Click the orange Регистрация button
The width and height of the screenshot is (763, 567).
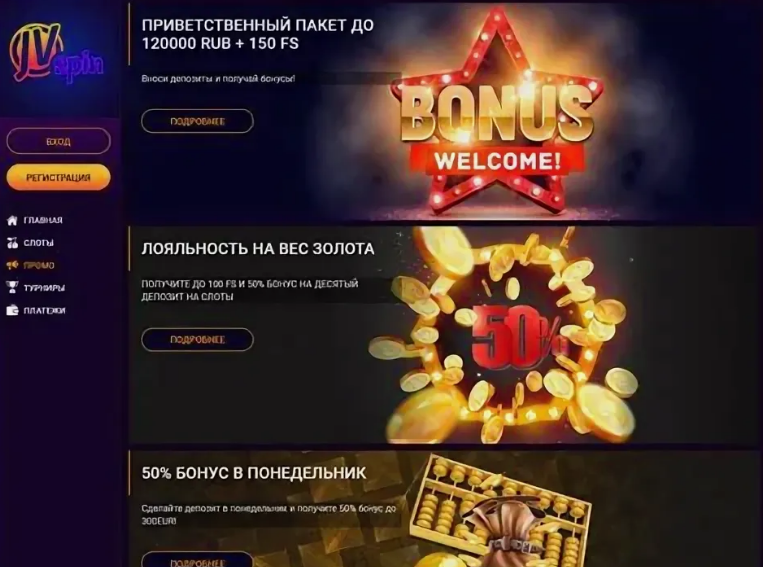58,177
